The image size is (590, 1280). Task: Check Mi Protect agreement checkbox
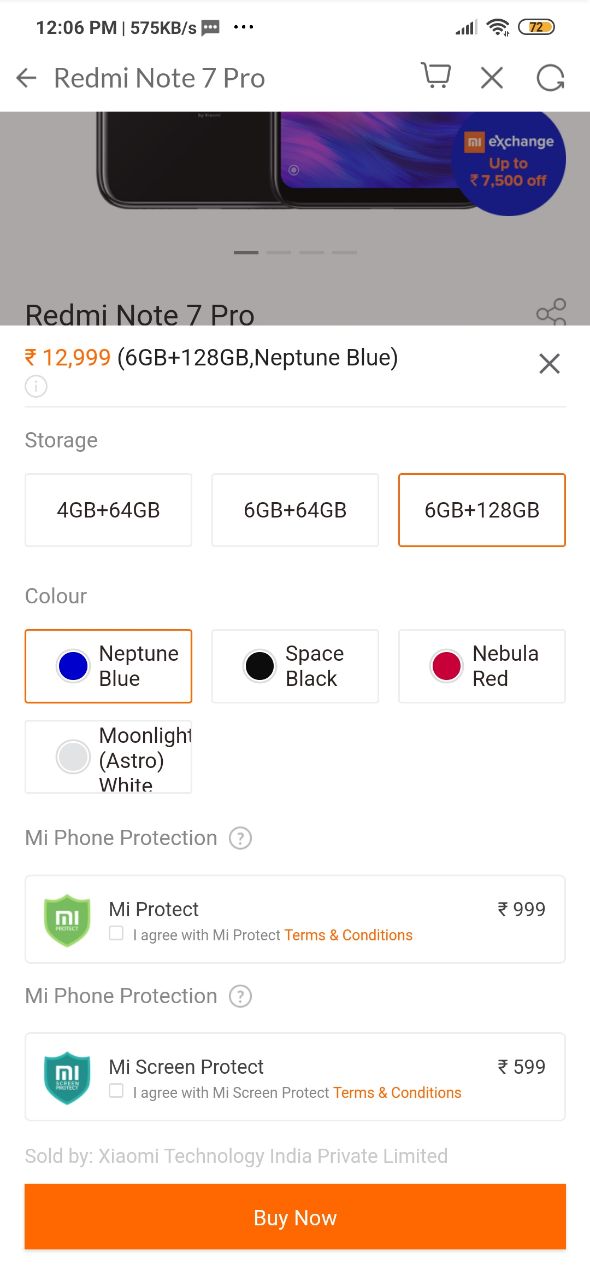click(x=116, y=933)
